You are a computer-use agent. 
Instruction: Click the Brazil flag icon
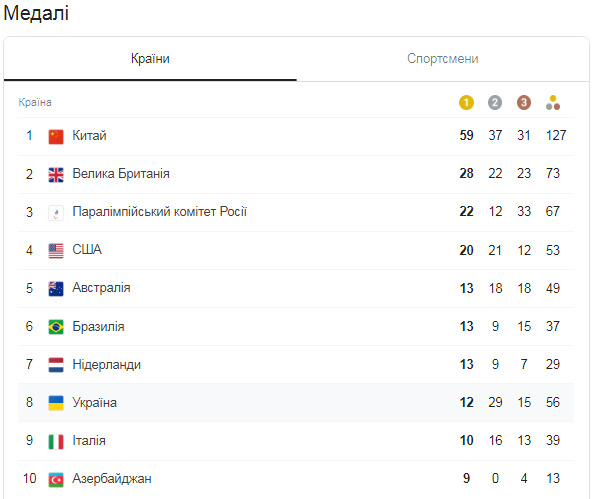[56, 327]
